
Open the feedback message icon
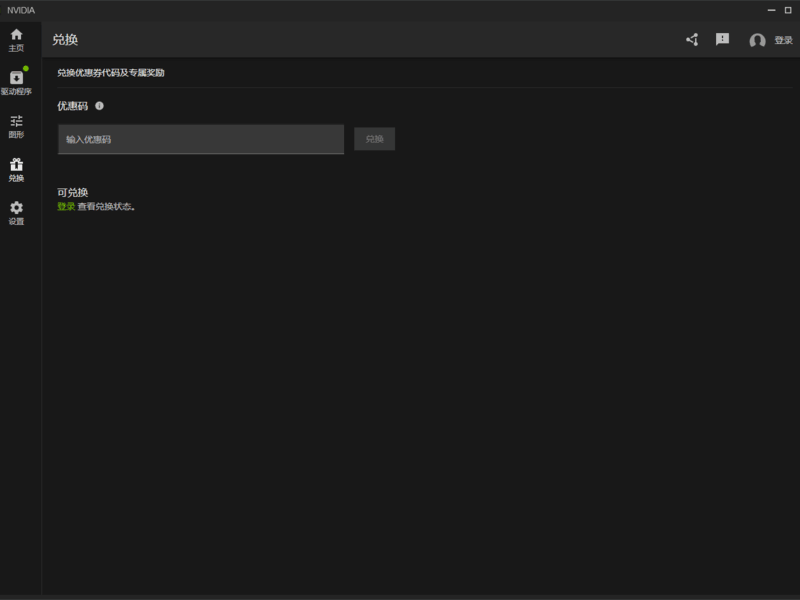tap(722, 39)
